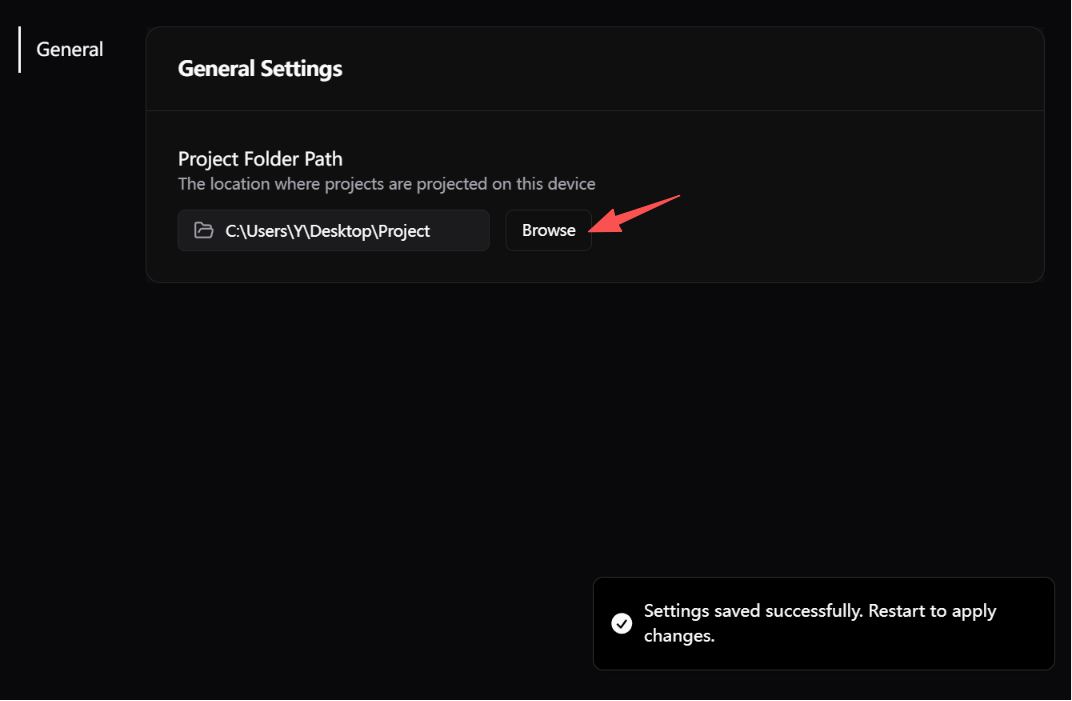
Task: Click the projects location description text
Action: 386,184
